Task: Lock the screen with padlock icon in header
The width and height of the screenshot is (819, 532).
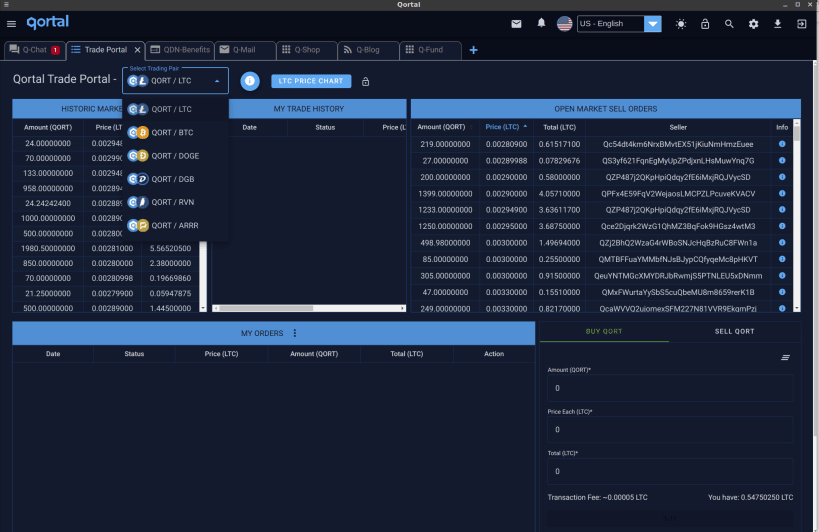Action: point(705,24)
